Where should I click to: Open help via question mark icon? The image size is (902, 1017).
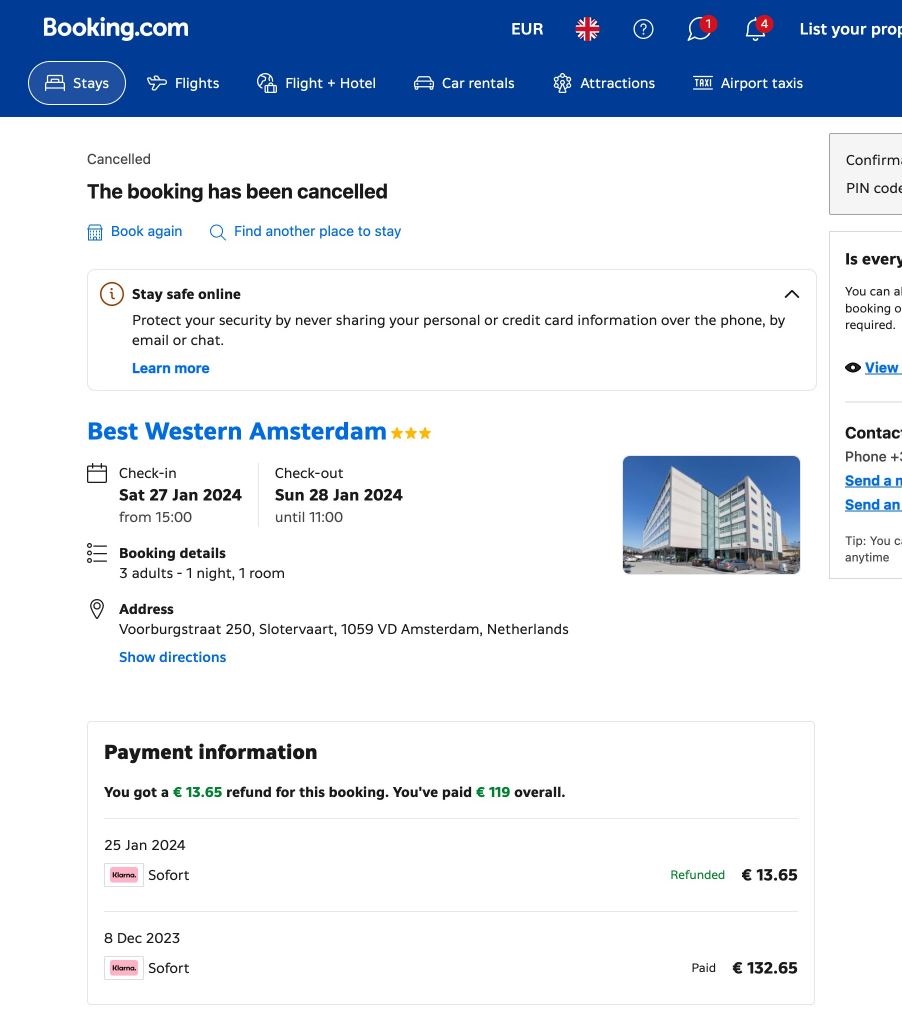tap(643, 29)
